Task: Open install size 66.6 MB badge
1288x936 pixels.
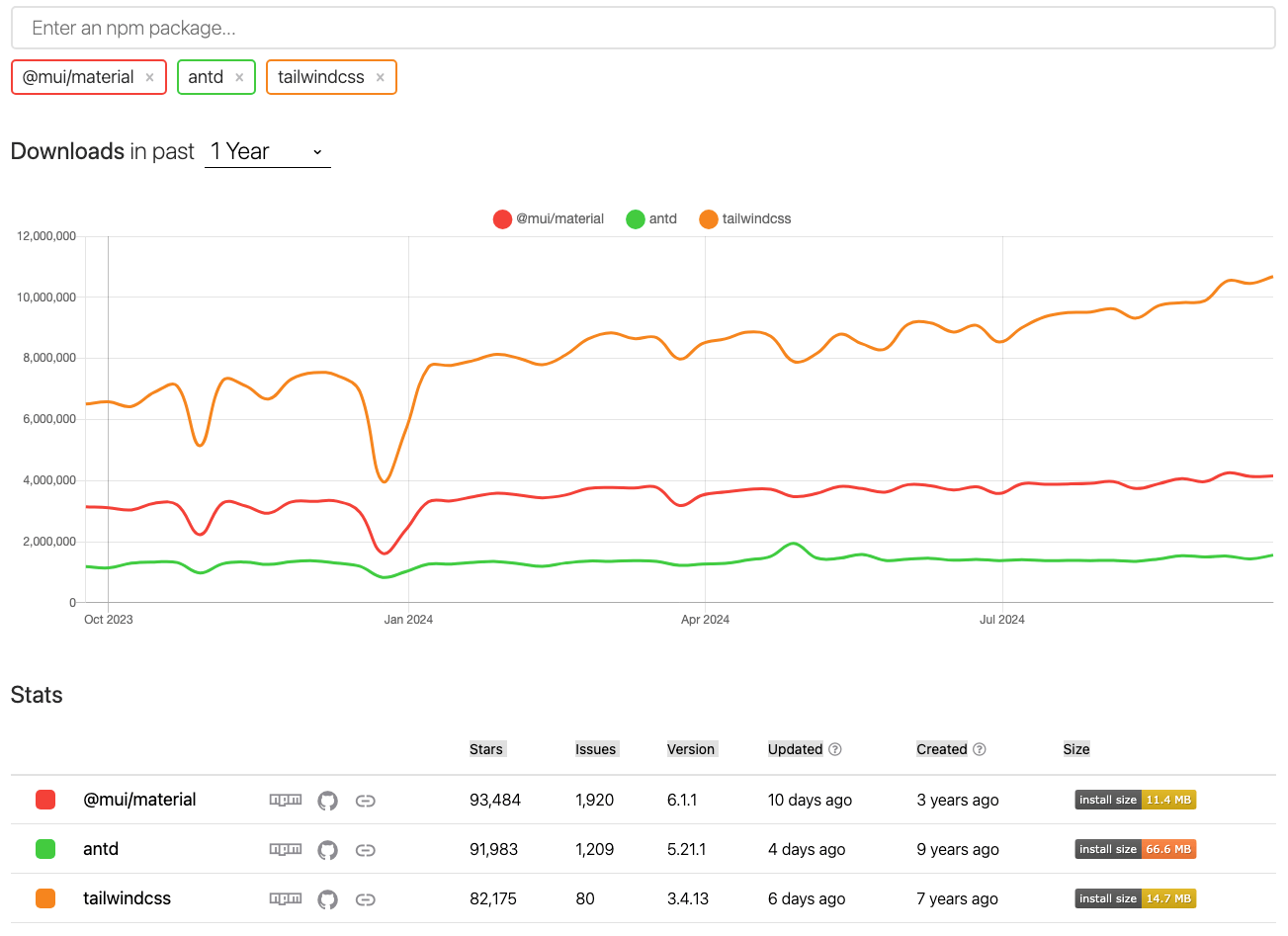Action: pyautogui.click(x=1136, y=849)
